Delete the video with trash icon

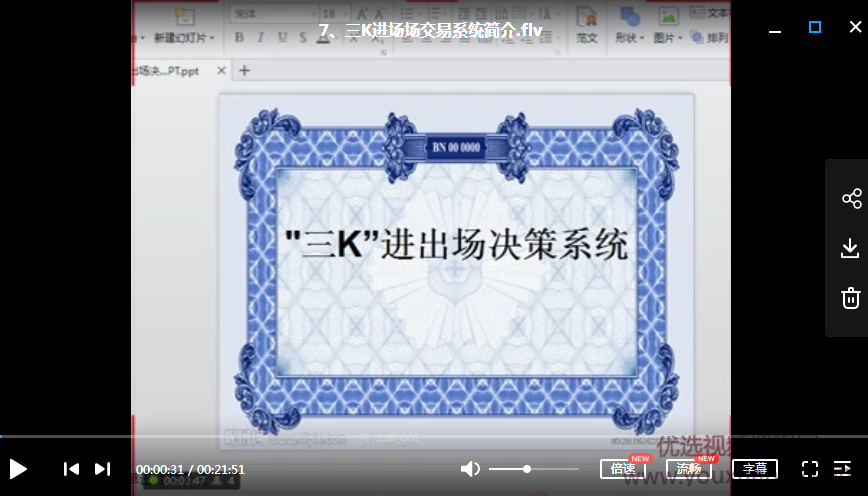click(x=851, y=298)
